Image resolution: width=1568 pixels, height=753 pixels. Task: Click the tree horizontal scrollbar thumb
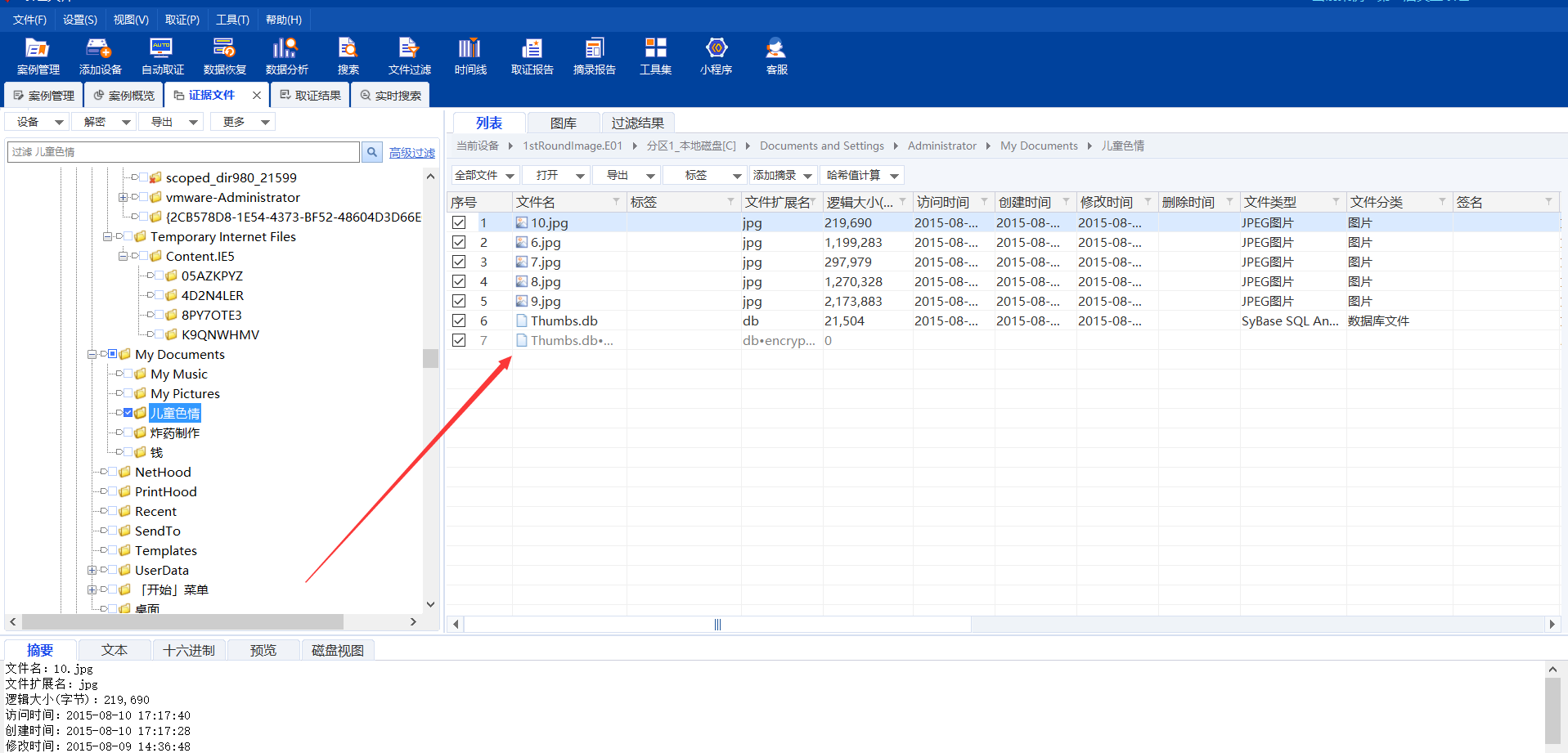coord(183,622)
